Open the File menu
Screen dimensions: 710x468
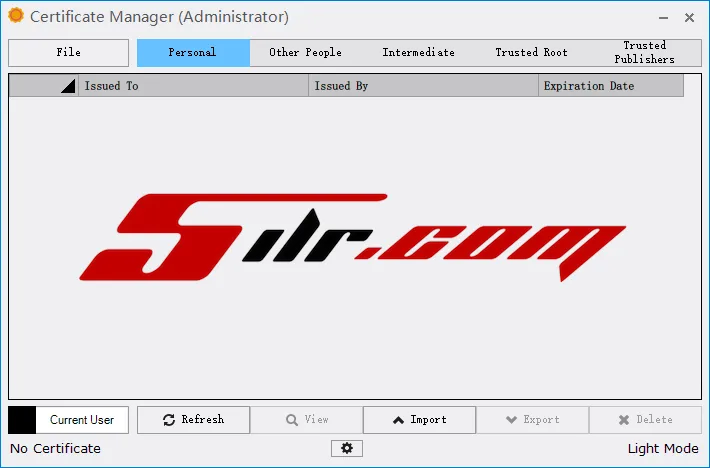tap(68, 53)
